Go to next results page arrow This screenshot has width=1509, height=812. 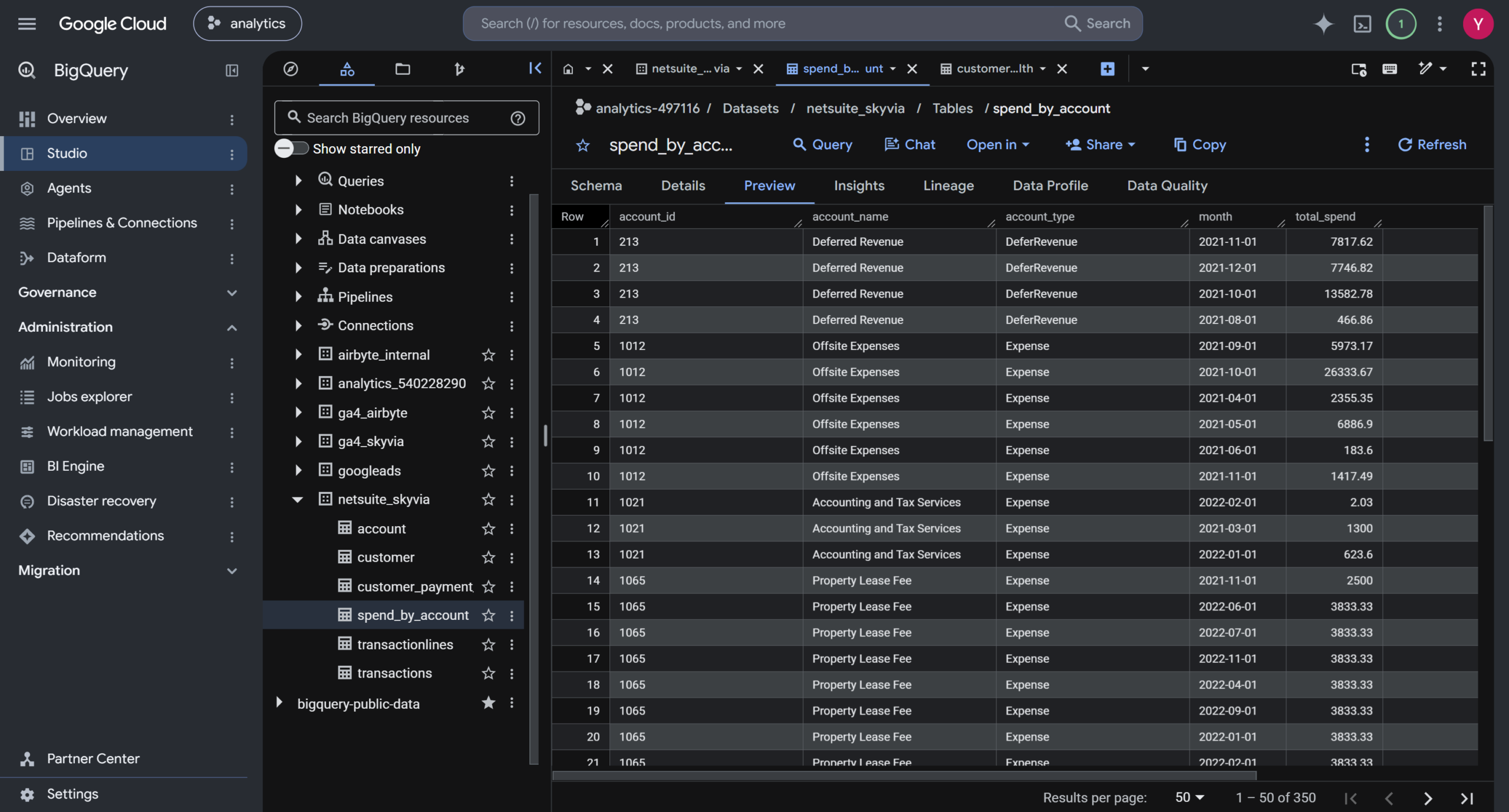(1427, 798)
